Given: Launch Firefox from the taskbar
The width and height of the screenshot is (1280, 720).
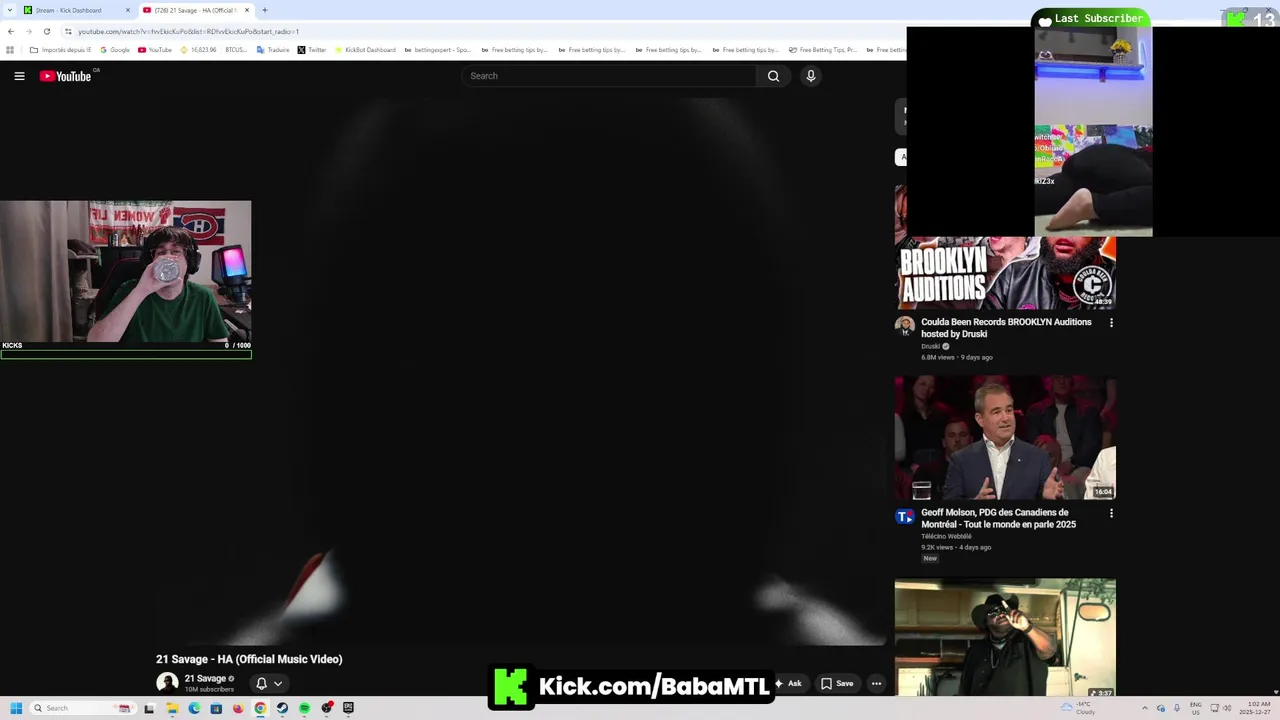Looking at the screenshot, I should pos(238,708).
